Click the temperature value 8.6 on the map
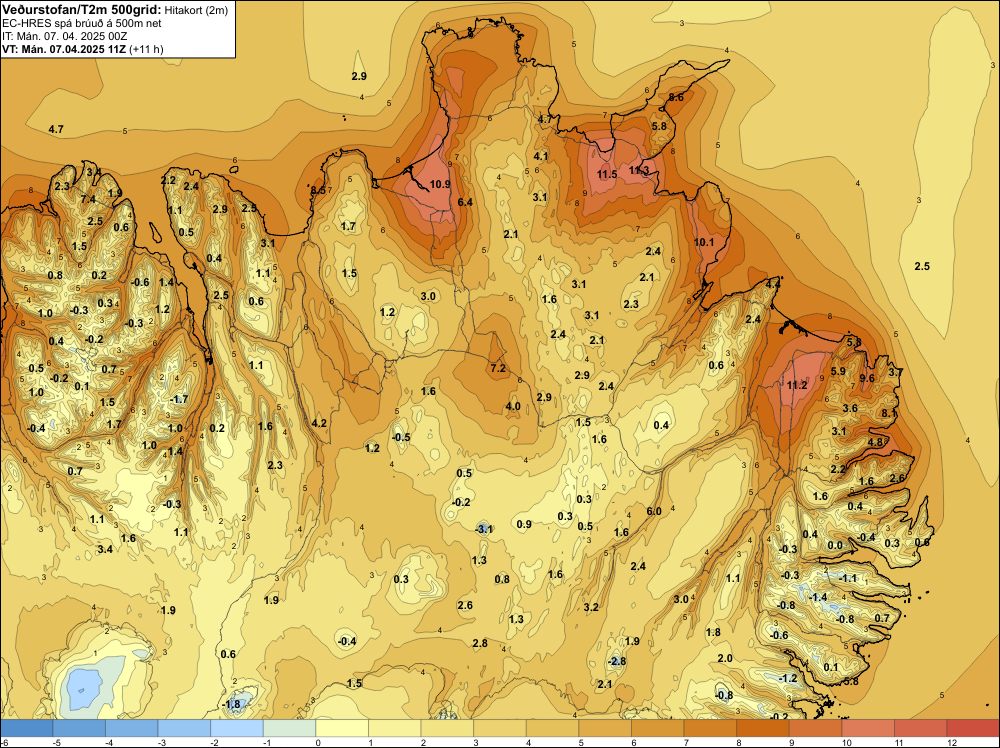This screenshot has width=1000, height=748. click(x=676, y=98)
